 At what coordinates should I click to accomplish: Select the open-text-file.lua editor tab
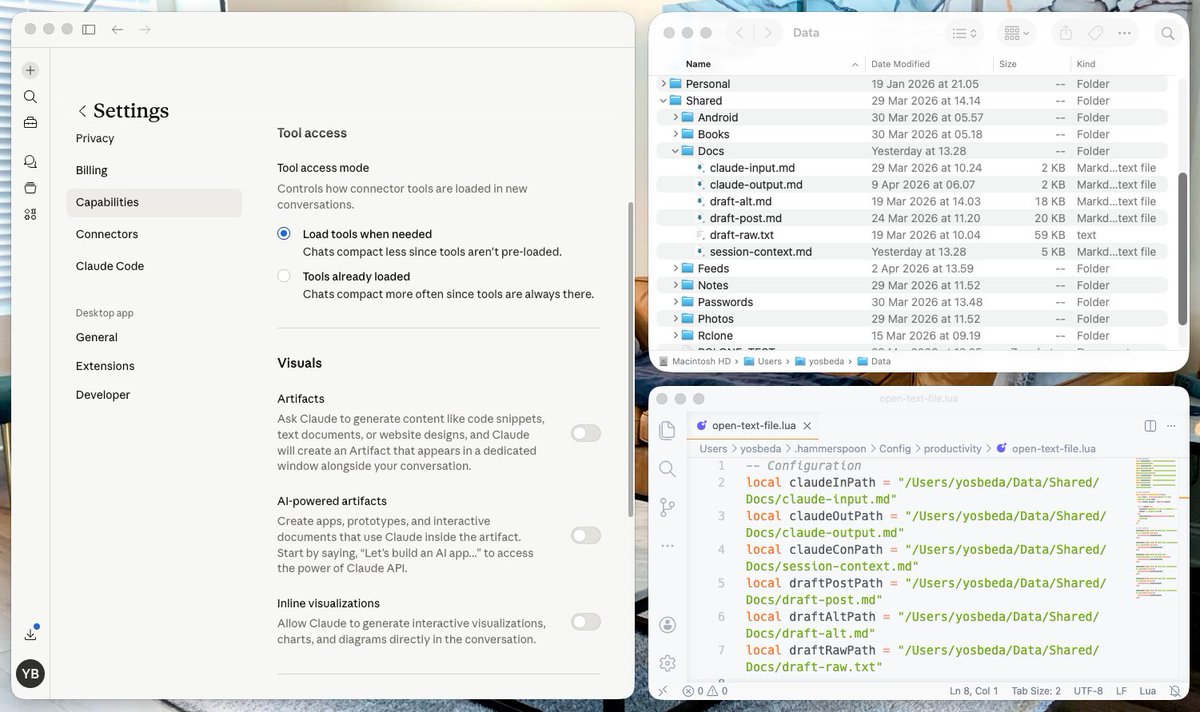754,426
